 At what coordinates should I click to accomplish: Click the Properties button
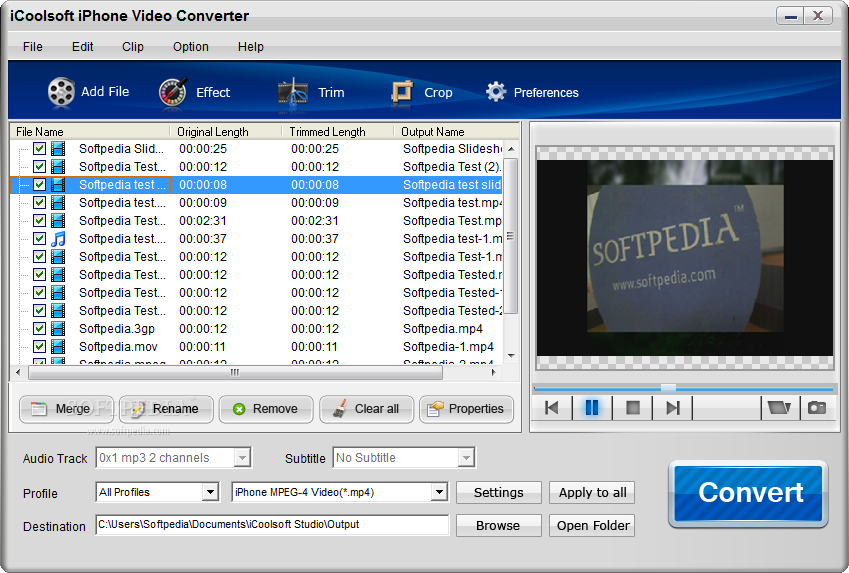tap(466, 409)
